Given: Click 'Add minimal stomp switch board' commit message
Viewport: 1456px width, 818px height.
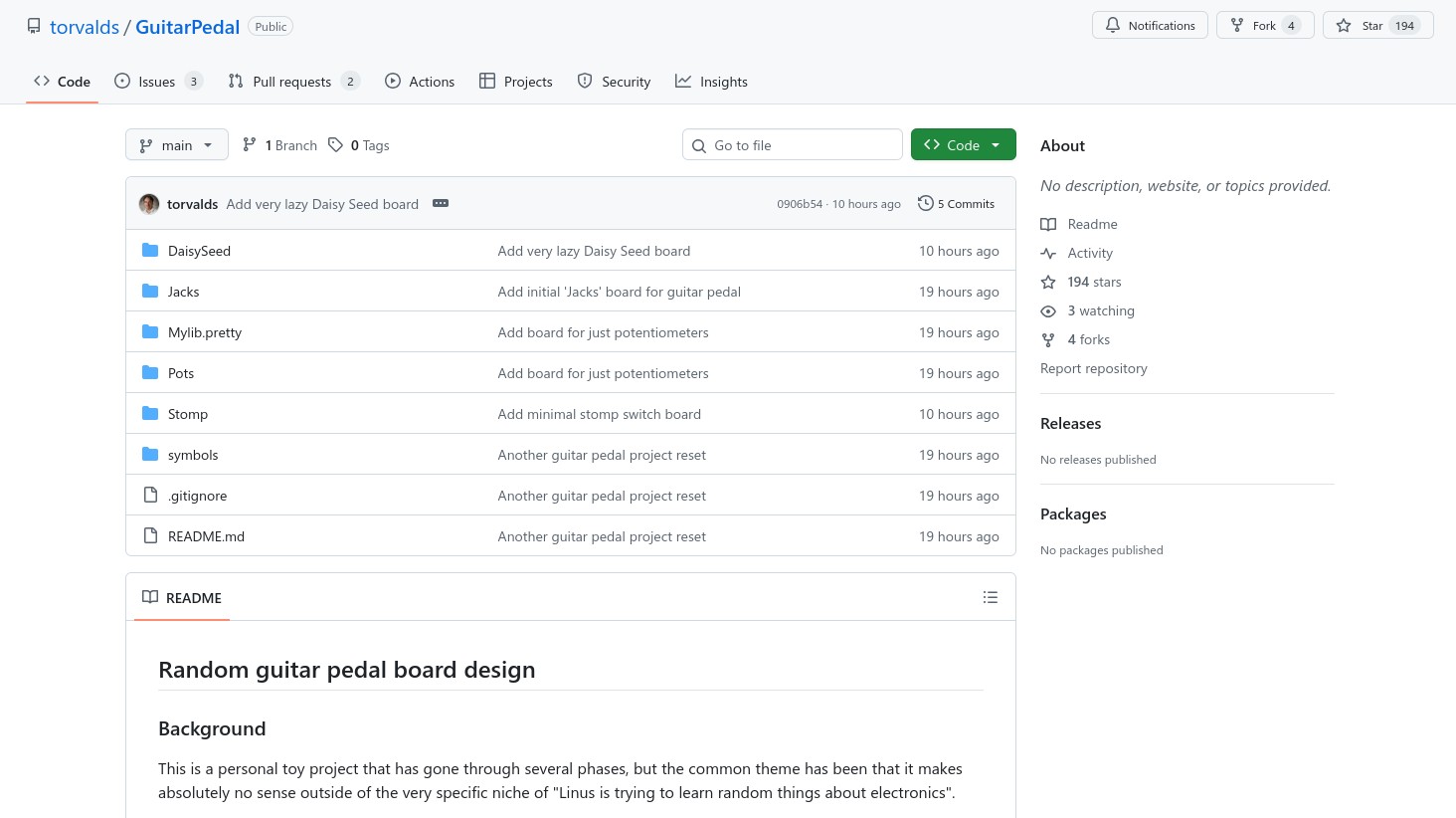Looking at the screenshot, I should (x=599, y=414).
